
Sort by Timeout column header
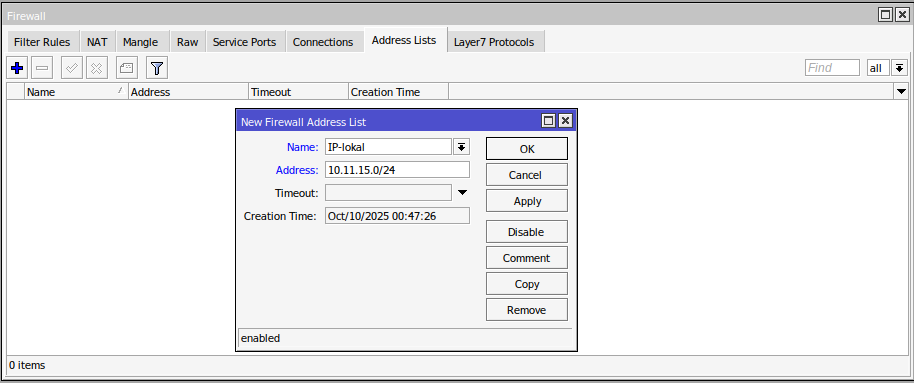pyautogui.click(x=298, y=92)
